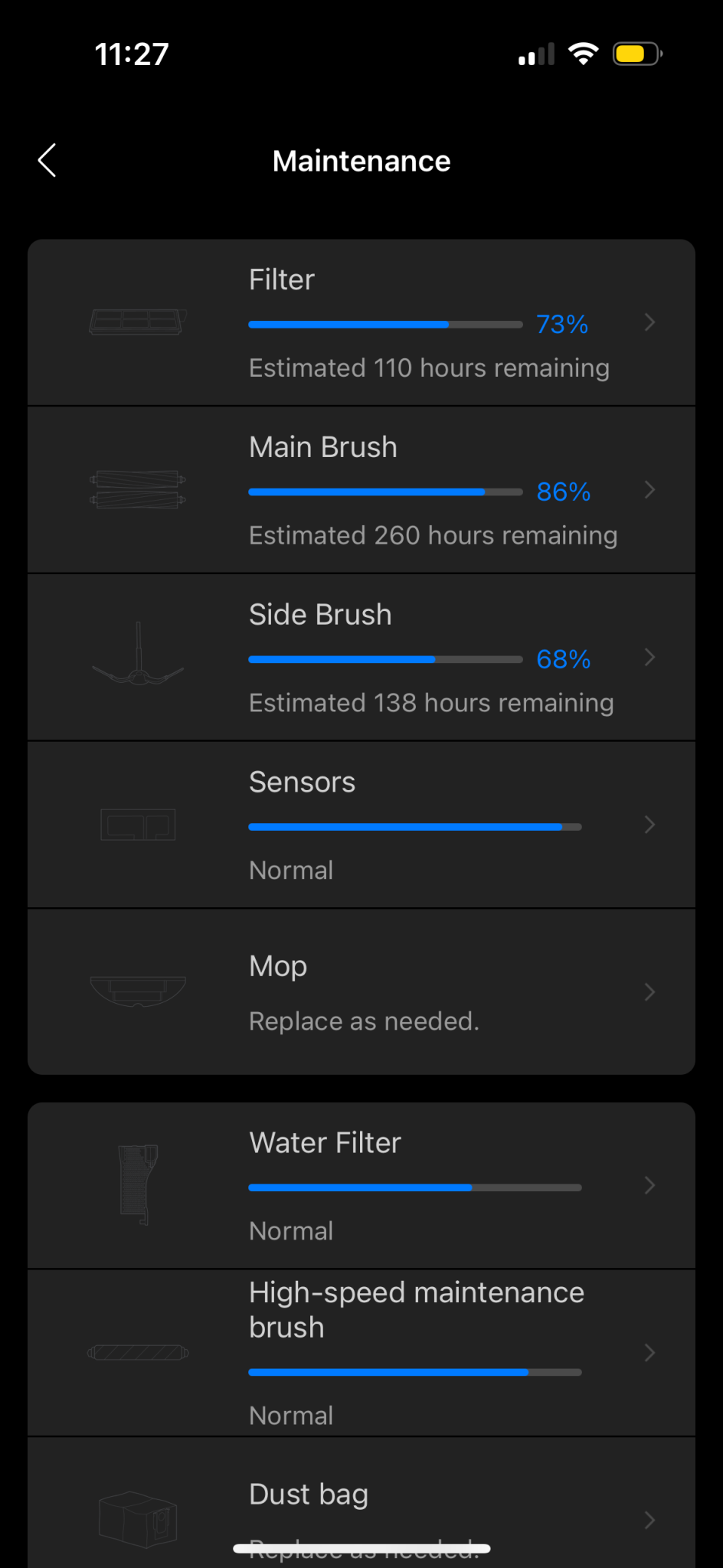Viewport: 723px width, 1568px height.
Task: Tap "Estimated 110 hours remaining" text
Action: tap(429, 368)
